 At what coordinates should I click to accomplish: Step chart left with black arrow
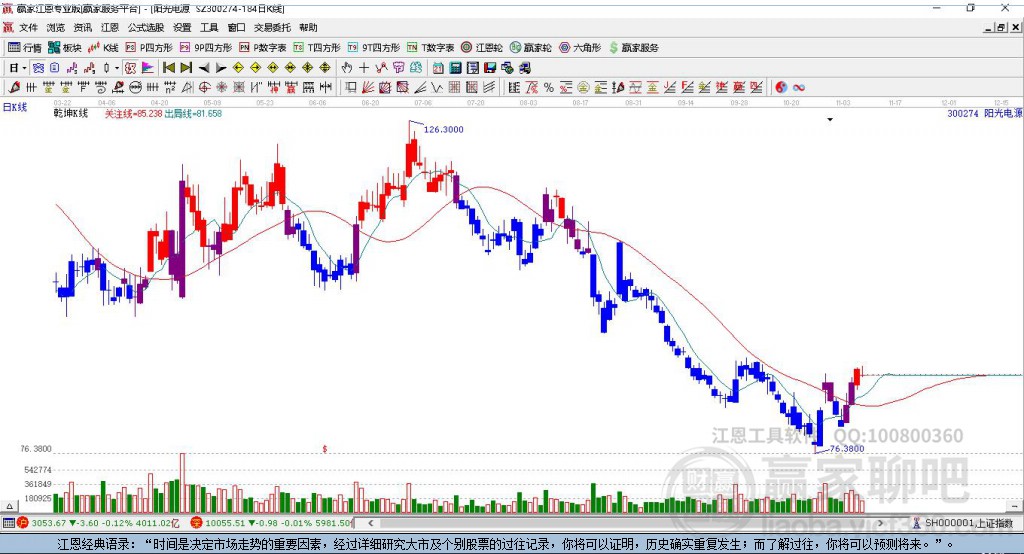pos(204,68)
